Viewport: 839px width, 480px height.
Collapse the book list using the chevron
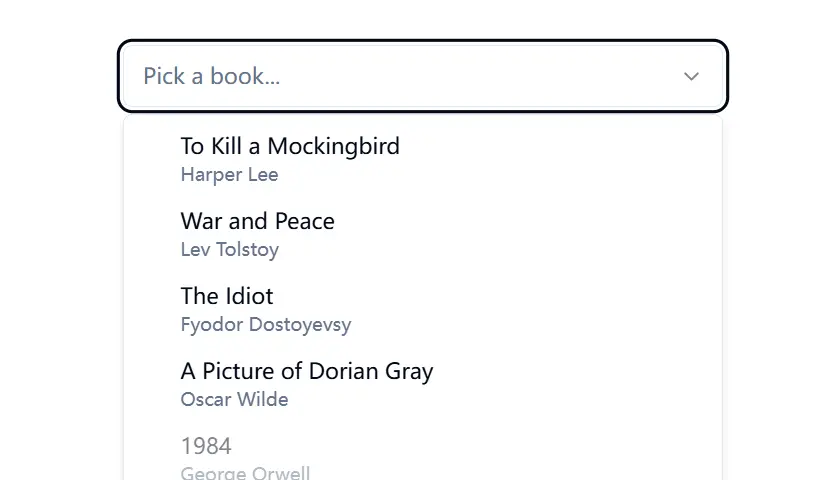(691, 76)
